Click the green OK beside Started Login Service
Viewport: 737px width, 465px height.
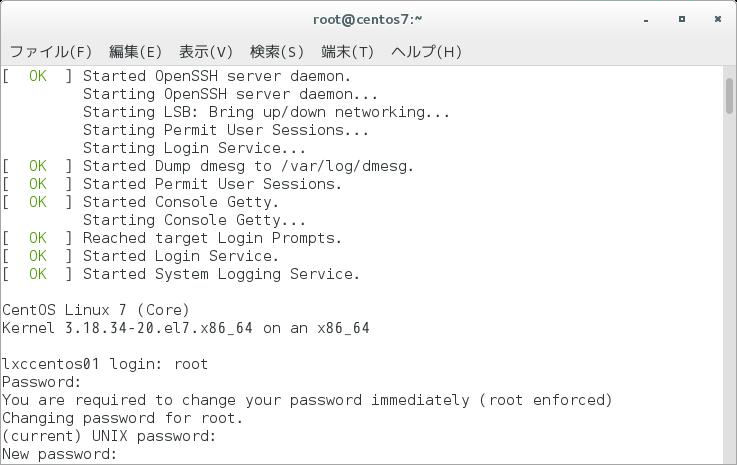38,256
